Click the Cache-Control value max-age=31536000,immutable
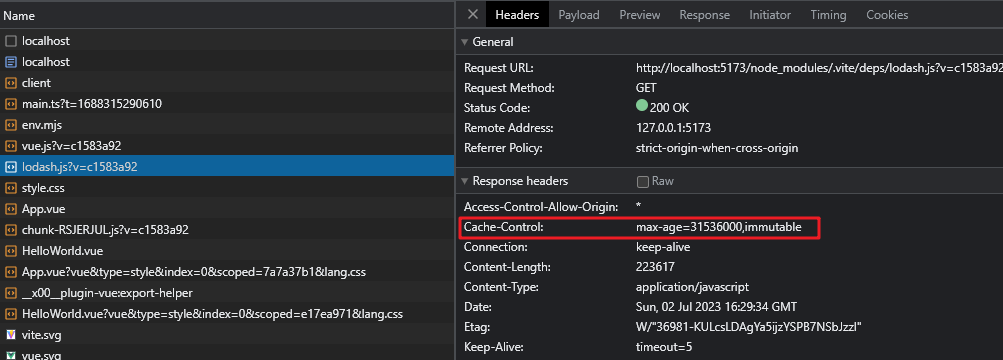The width and height of the screenshot is (1003, 360). (718, 227)
